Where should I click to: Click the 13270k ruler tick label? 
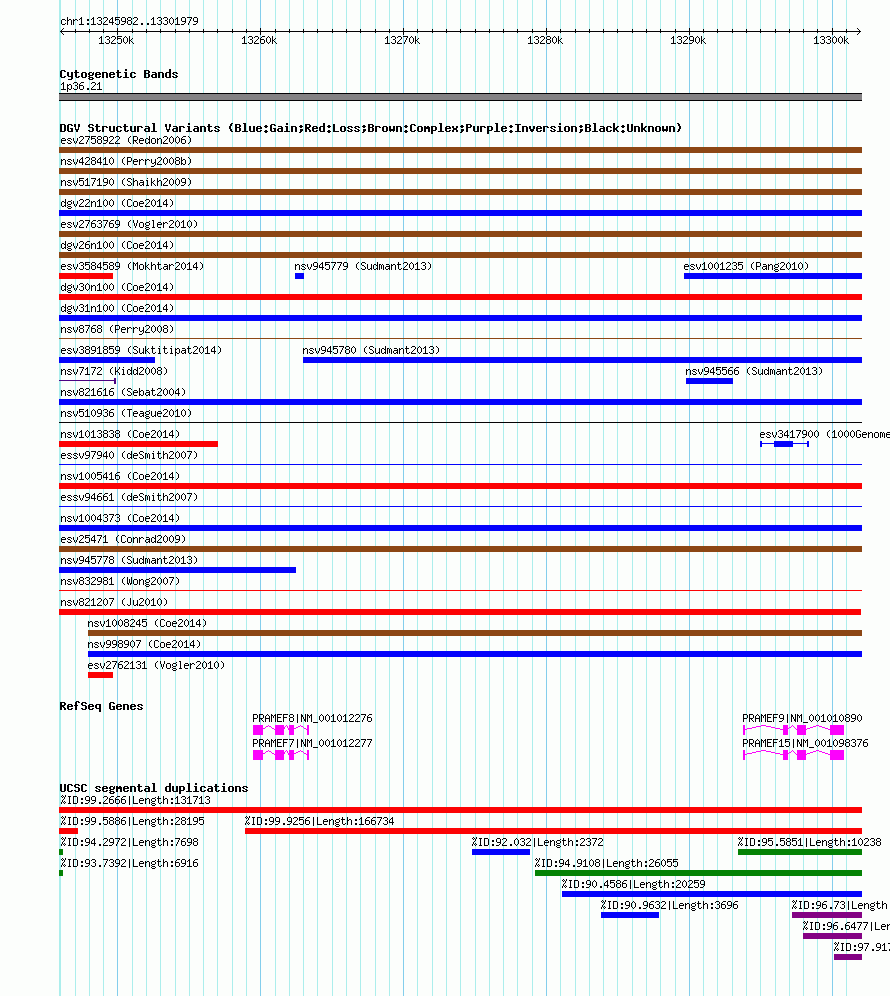click(402, 40)
